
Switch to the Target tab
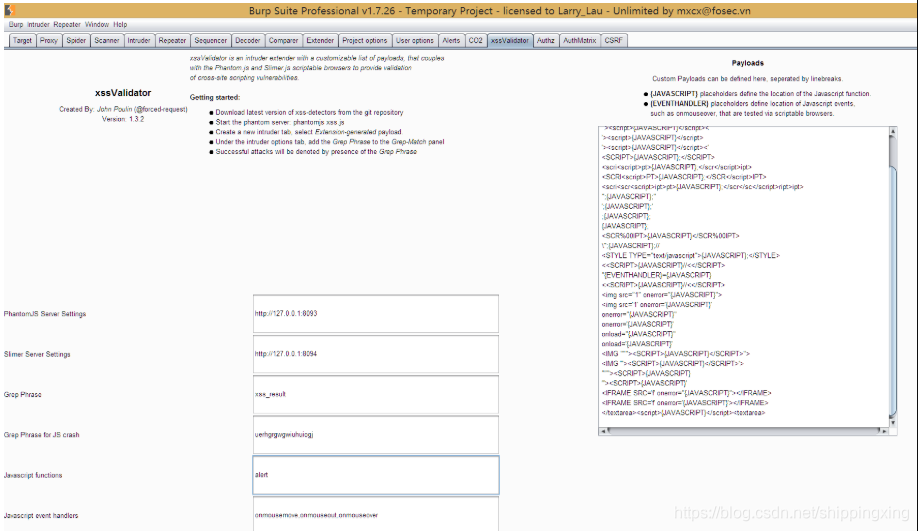(x=22, y=40)
